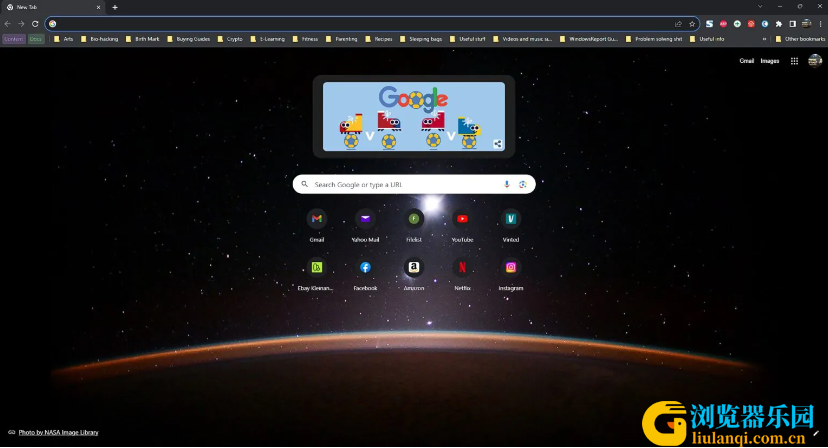Open the YouTube shortcut tile
This screenshot has width=828, height=448.
coord(462,225)
